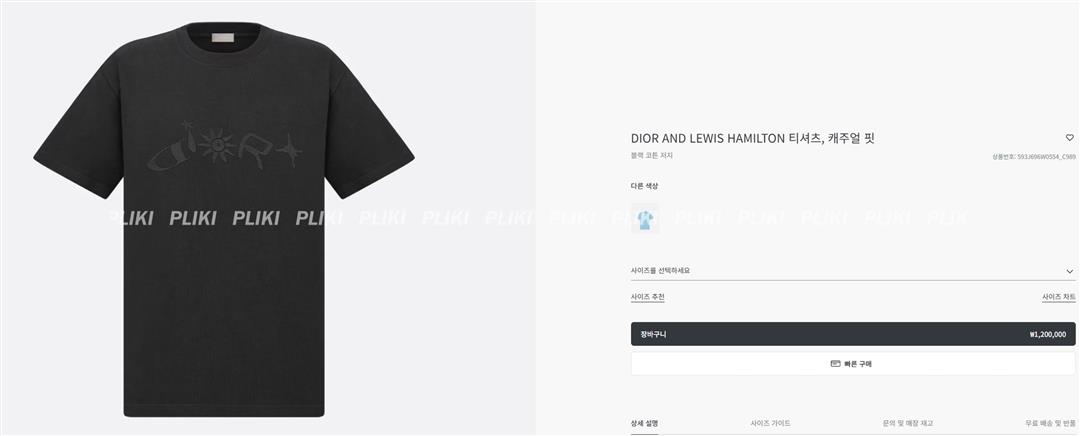Open the 사이즈 추천 size recommendation link
The image size is (1080, 436).
pos(647,297)
